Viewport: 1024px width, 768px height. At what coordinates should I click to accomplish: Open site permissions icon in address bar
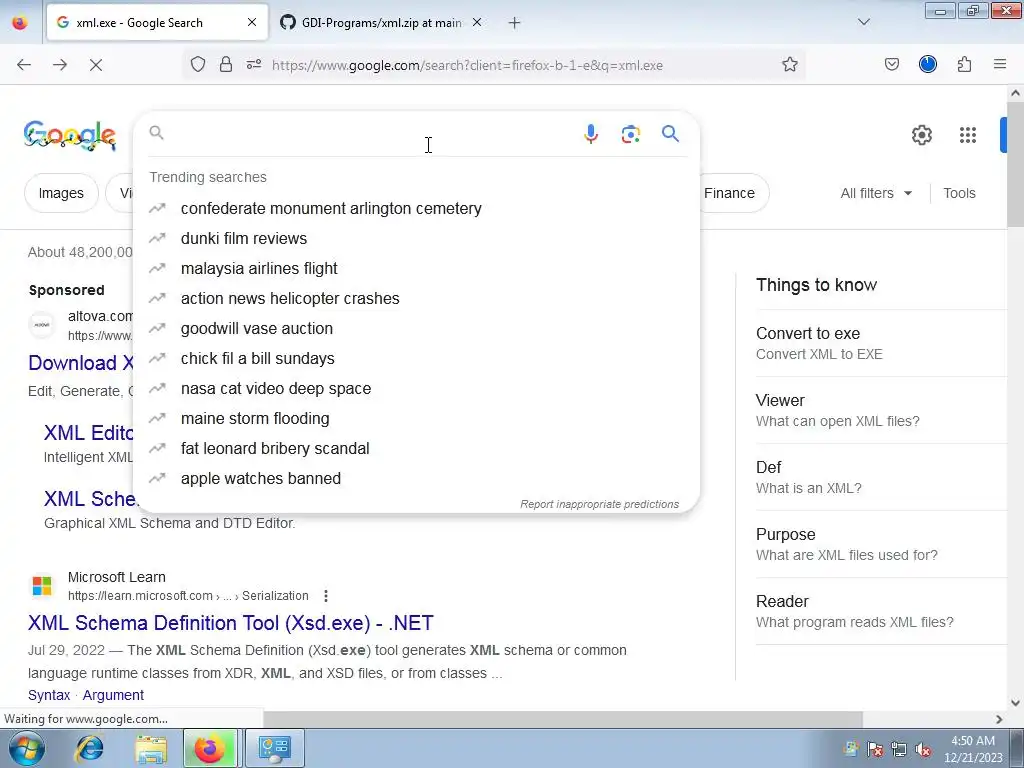click(x=254, y=65)
